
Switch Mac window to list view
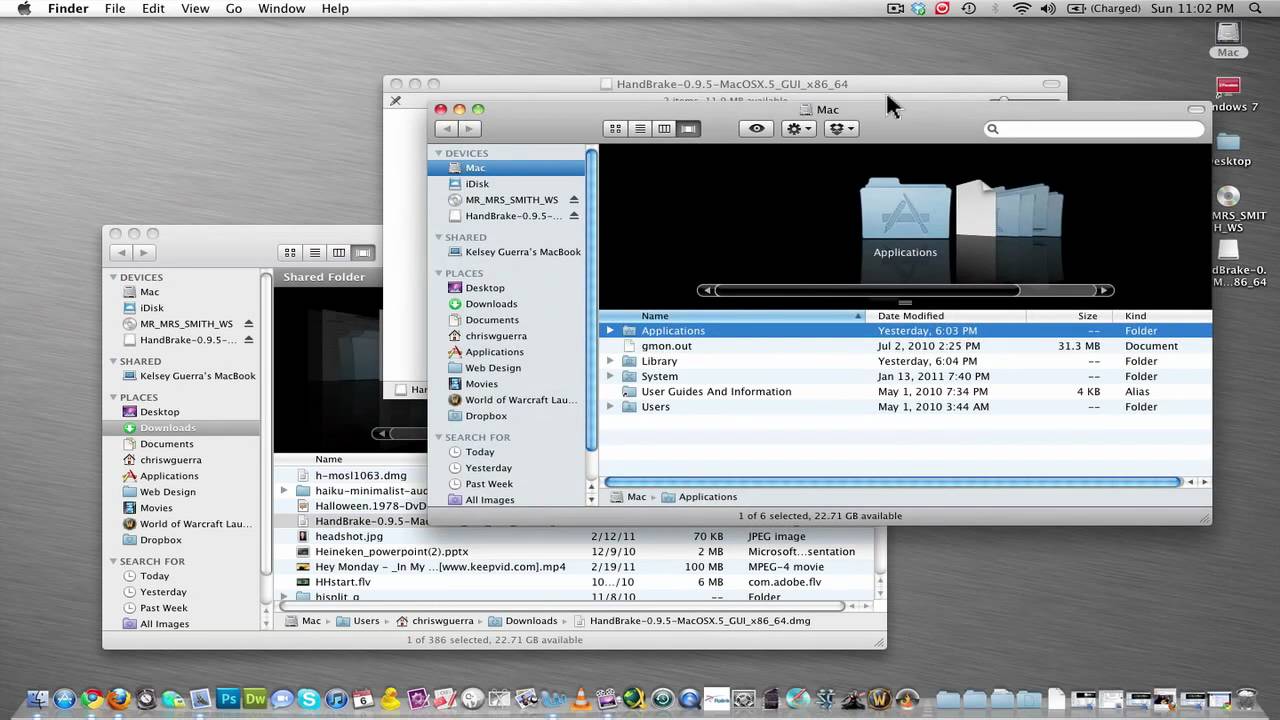[639, 128]
